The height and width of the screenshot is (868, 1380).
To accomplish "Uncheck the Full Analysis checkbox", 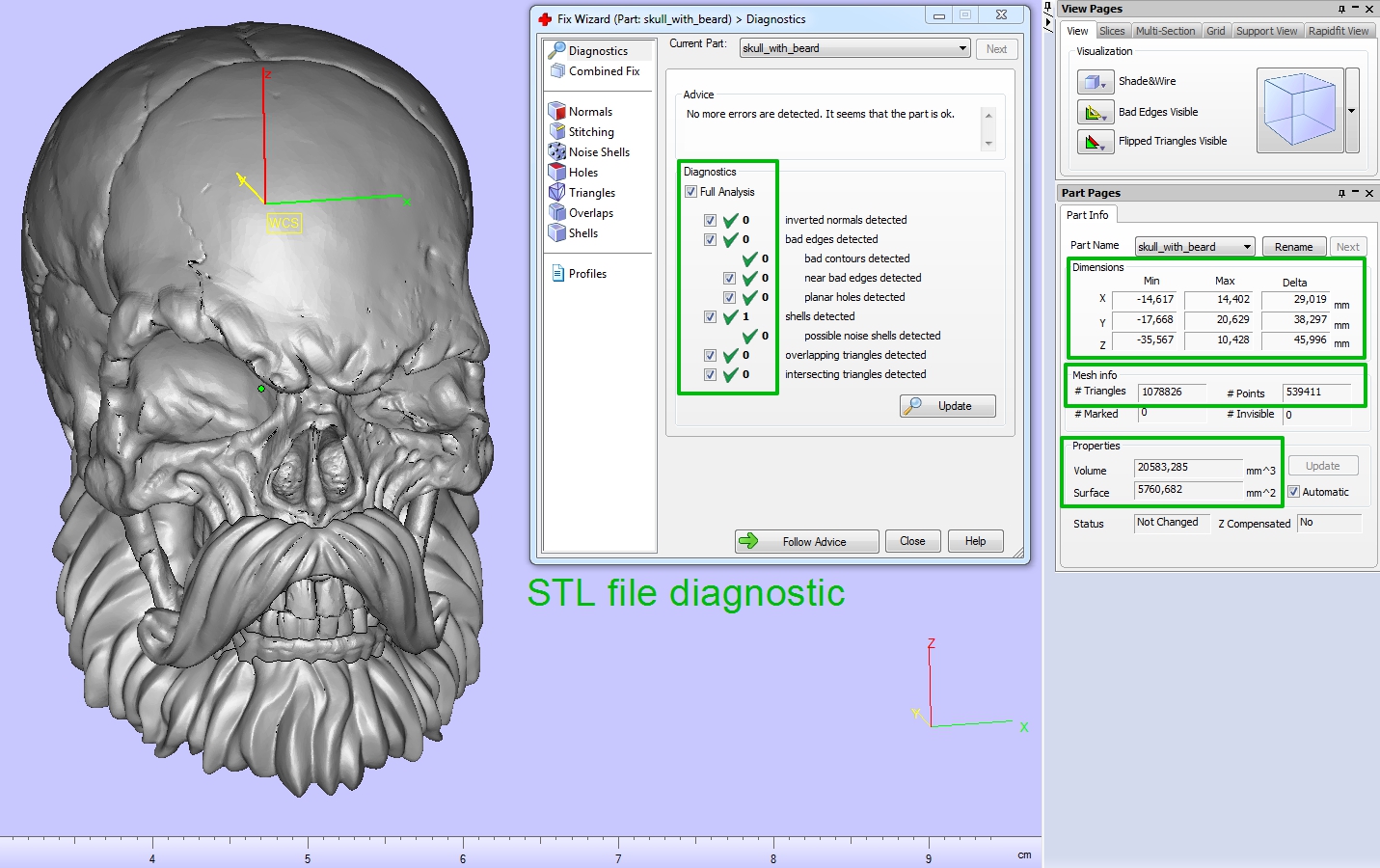I will click(x=690, y=192).
